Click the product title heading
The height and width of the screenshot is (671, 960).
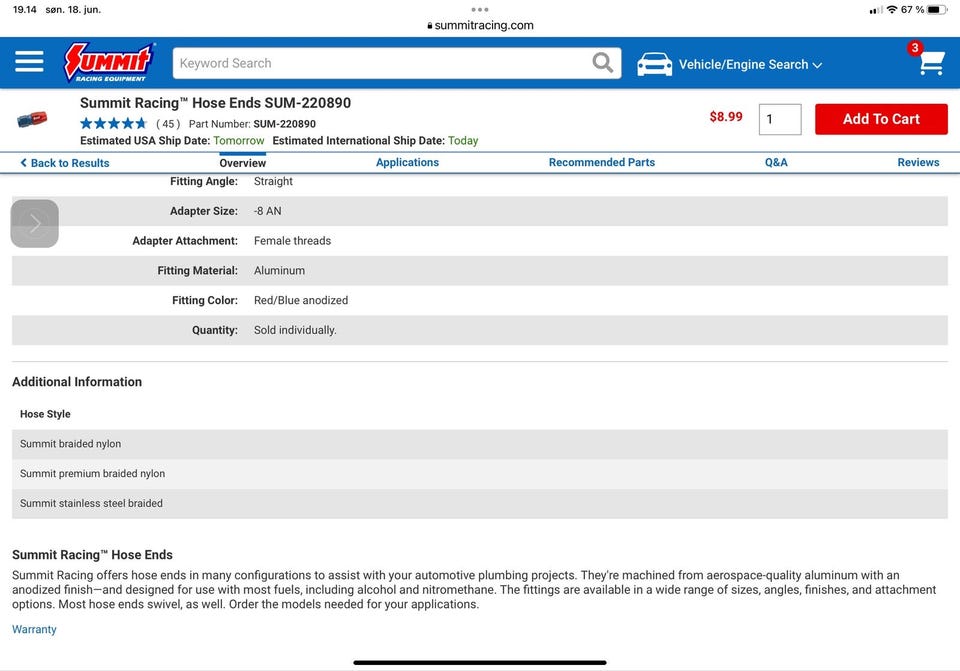click(x=216, y=103)
